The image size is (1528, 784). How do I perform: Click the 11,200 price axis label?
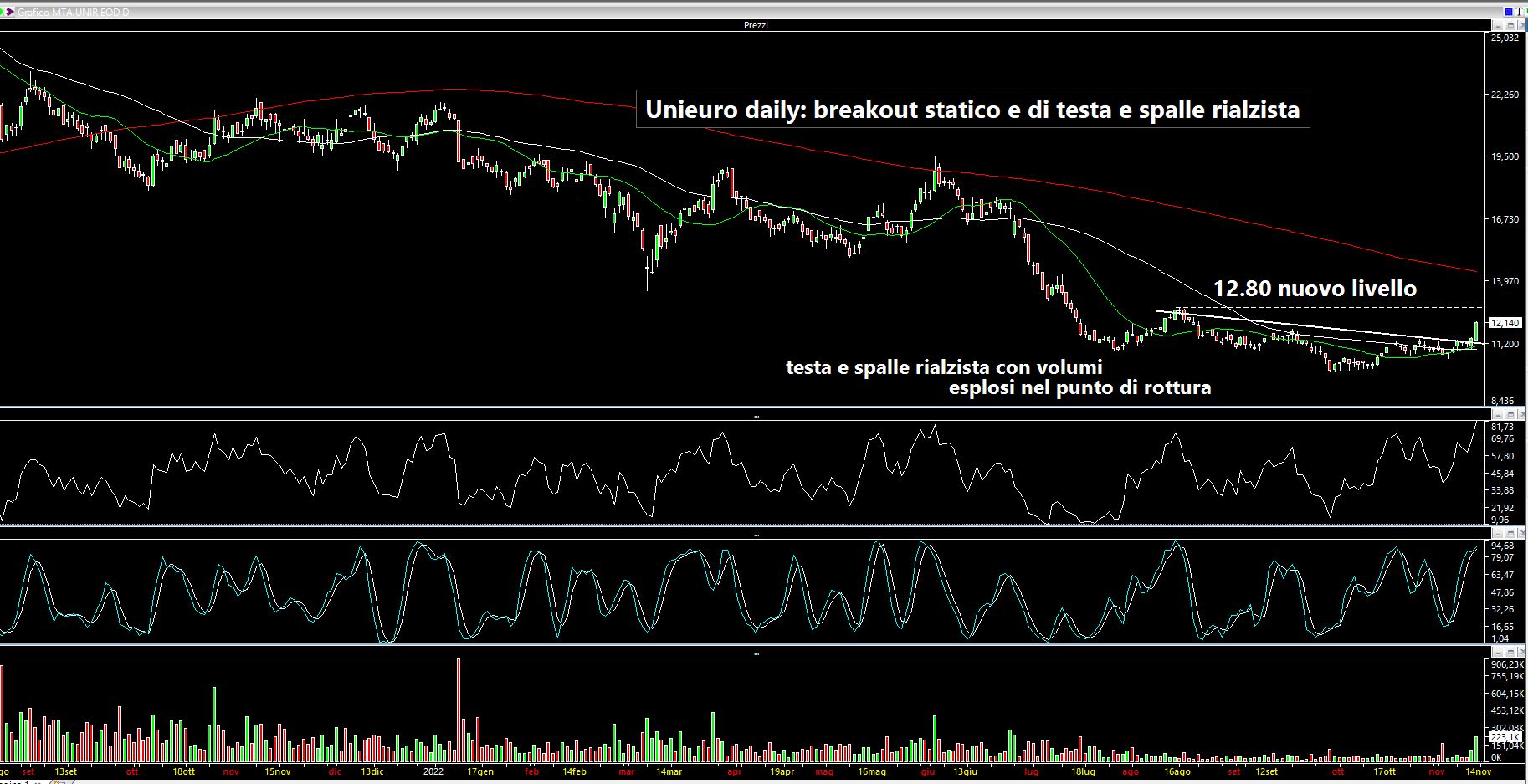(x=1505, y=344)
